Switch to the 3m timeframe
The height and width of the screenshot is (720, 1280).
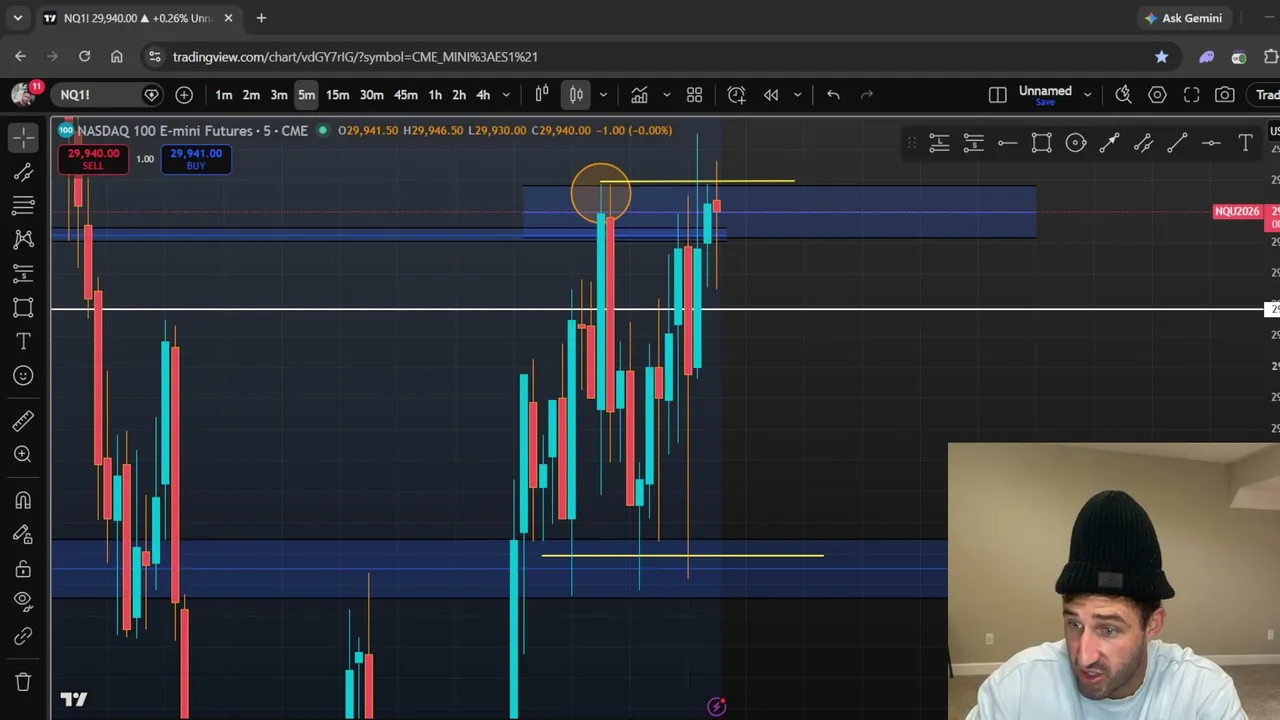279,95
